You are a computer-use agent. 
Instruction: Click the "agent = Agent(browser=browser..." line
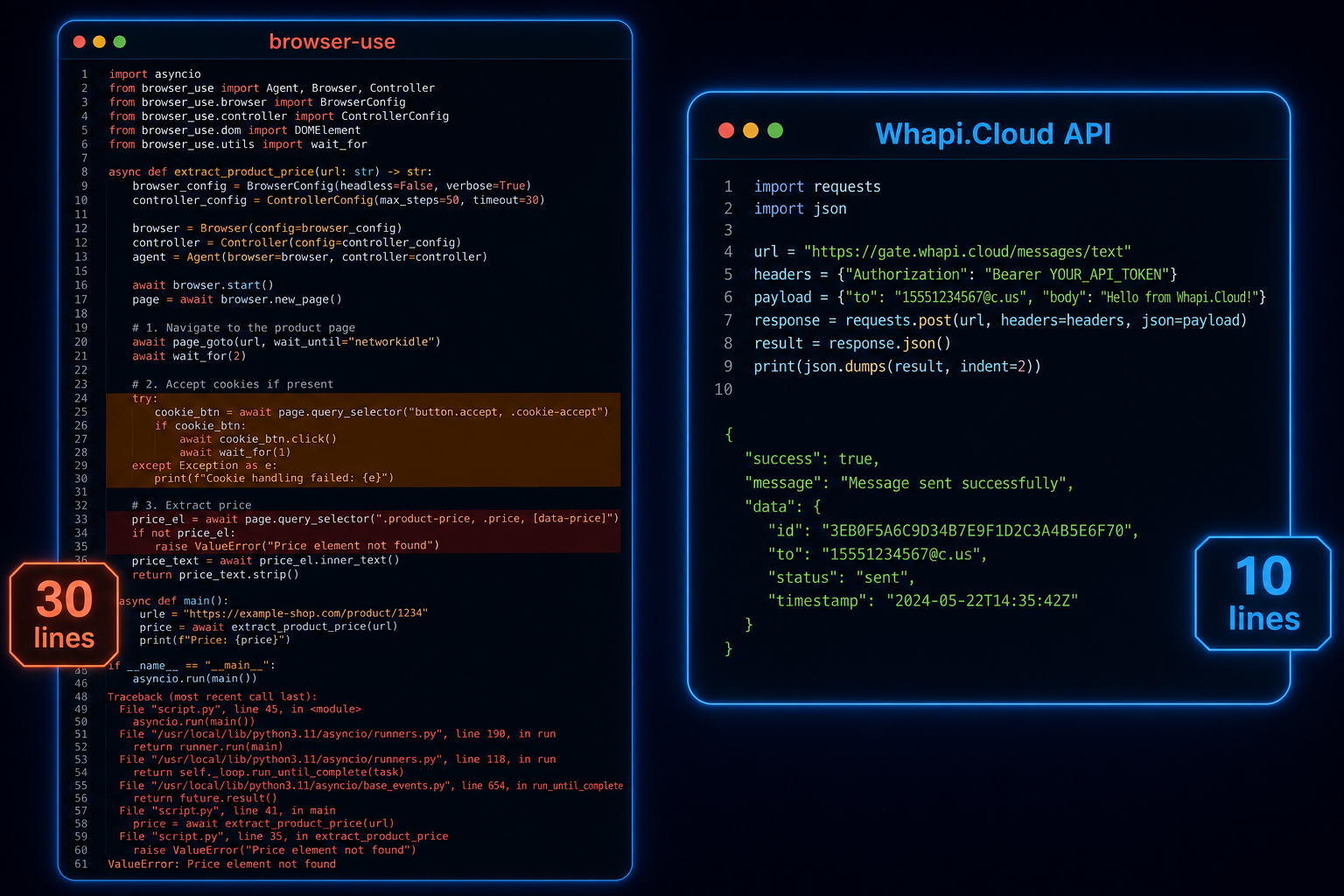[x=310, y=257]
